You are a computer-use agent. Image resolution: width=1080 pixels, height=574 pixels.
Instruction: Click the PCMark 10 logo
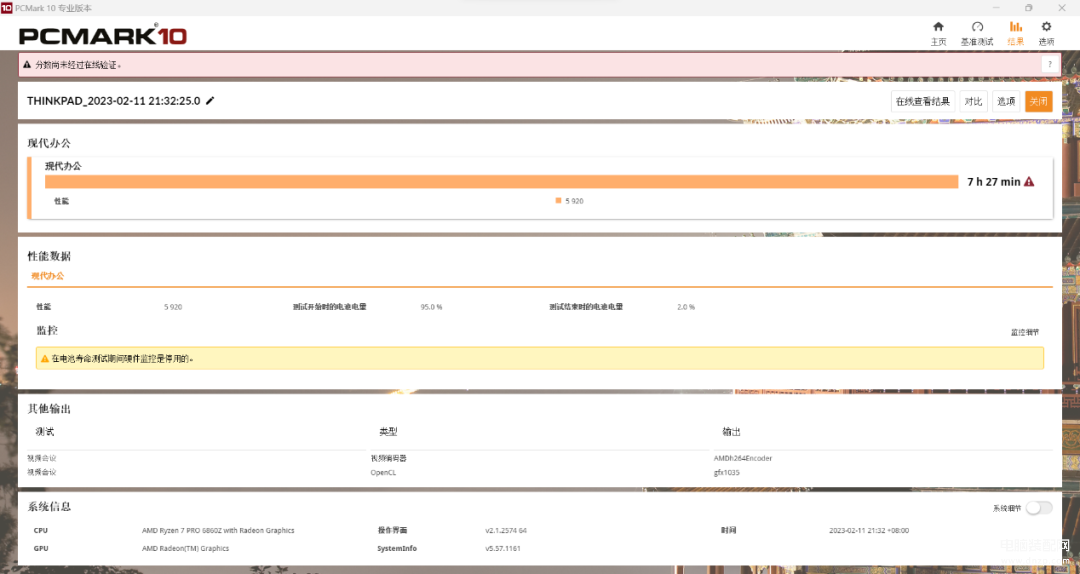coord(103,35)
